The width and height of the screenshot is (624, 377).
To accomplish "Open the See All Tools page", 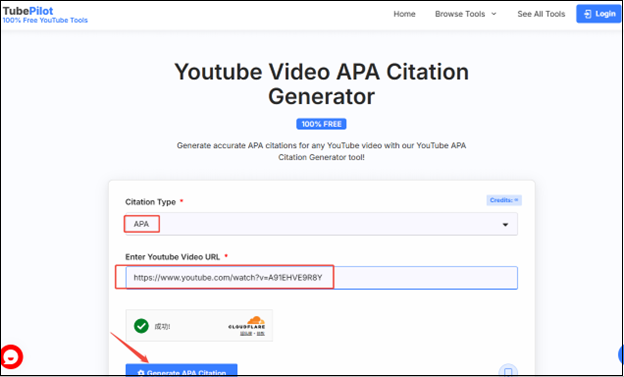I will coord(541,14).
